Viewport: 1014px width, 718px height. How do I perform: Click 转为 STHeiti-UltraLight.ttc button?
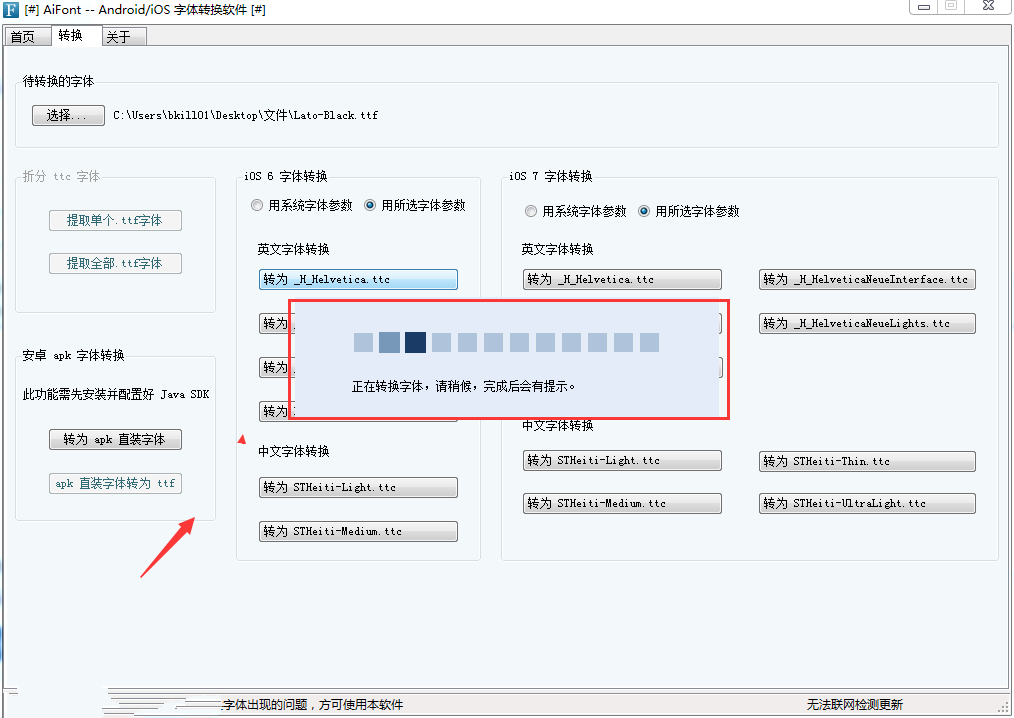coord(867,503)
